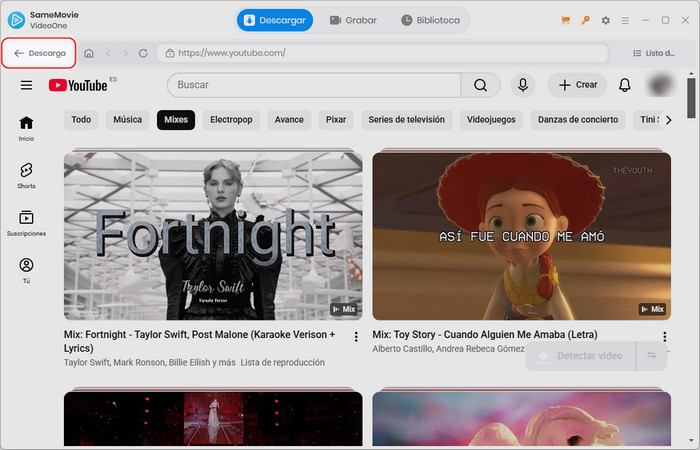Navigate back with the left chevron

[x=108, y=53]
